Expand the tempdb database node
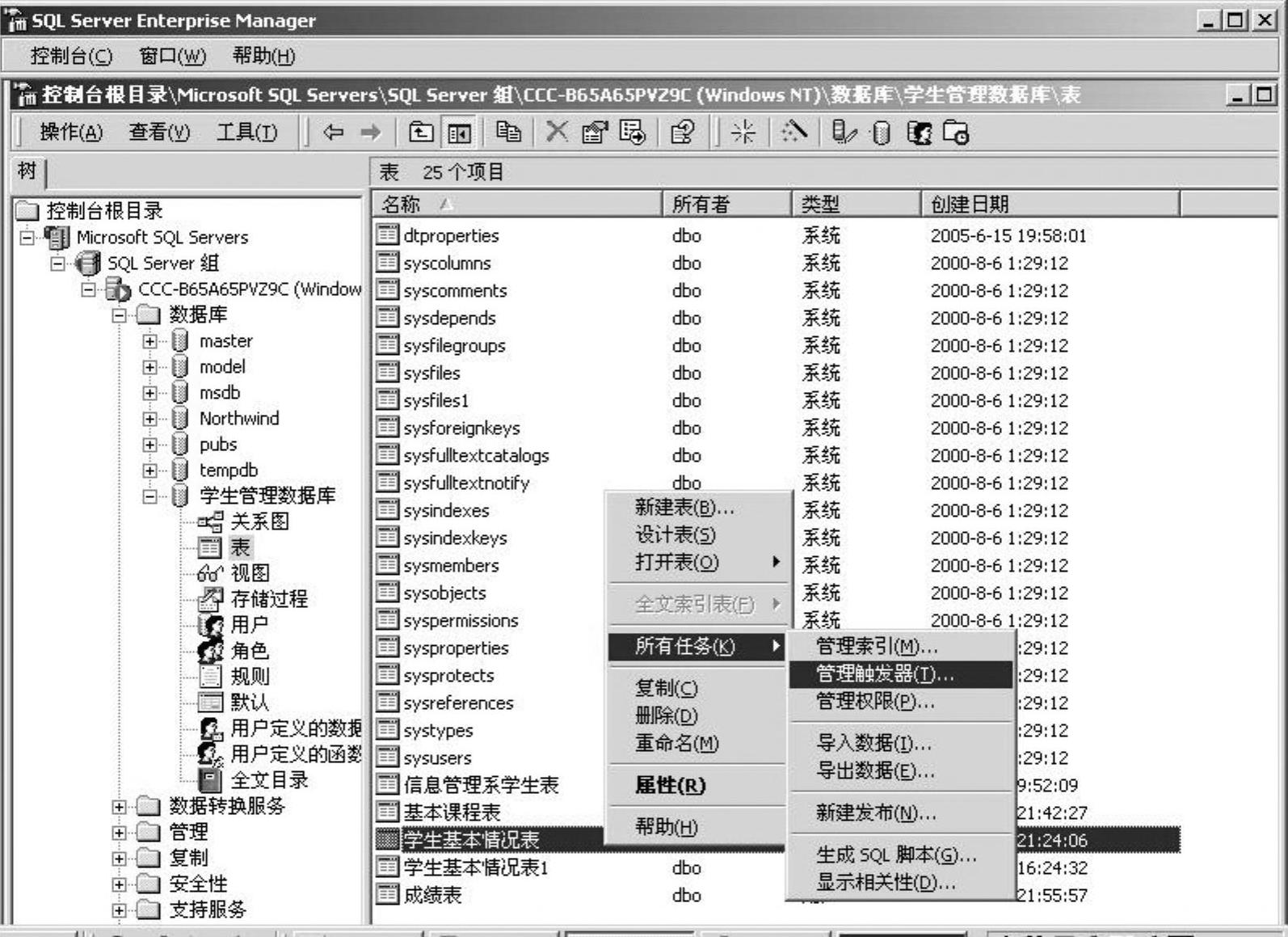Image resolution: width=1288 pixels, height=937 pixels. coord(149,471)
